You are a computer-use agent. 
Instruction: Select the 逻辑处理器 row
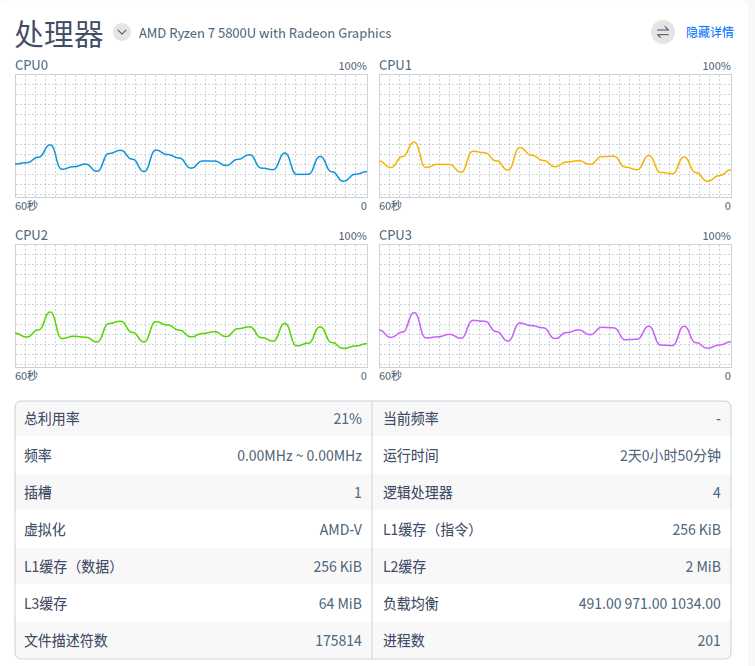(x=552, y=493)
